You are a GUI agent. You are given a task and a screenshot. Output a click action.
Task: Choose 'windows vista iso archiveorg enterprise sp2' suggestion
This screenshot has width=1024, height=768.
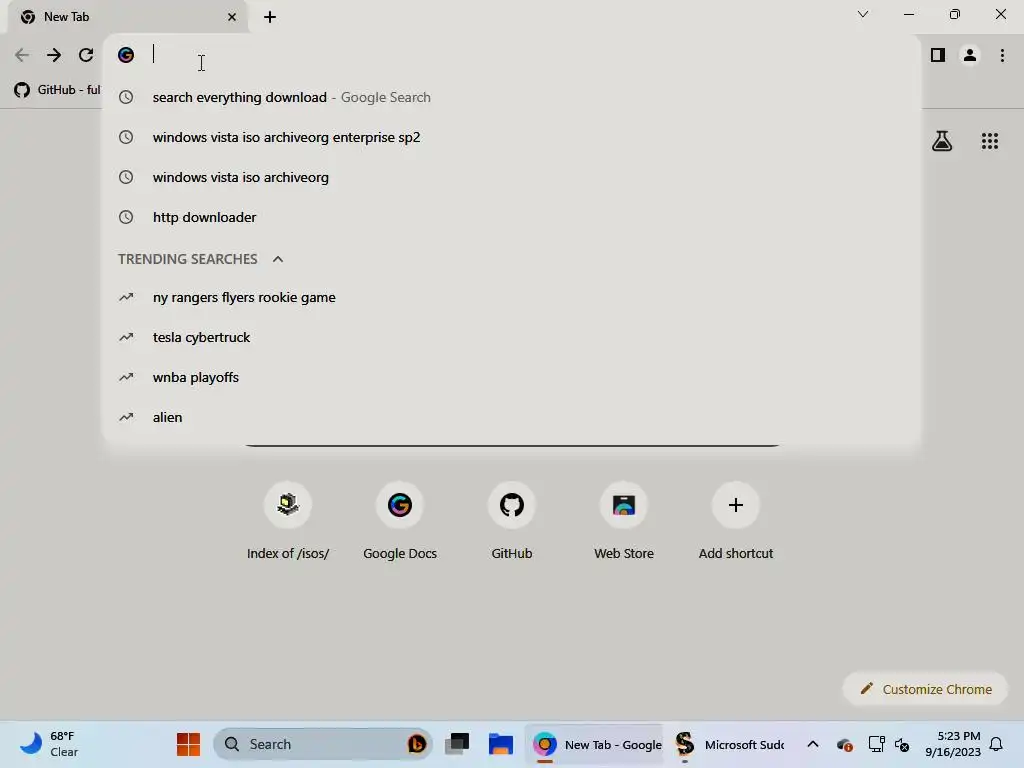click(x=512, y=137)
